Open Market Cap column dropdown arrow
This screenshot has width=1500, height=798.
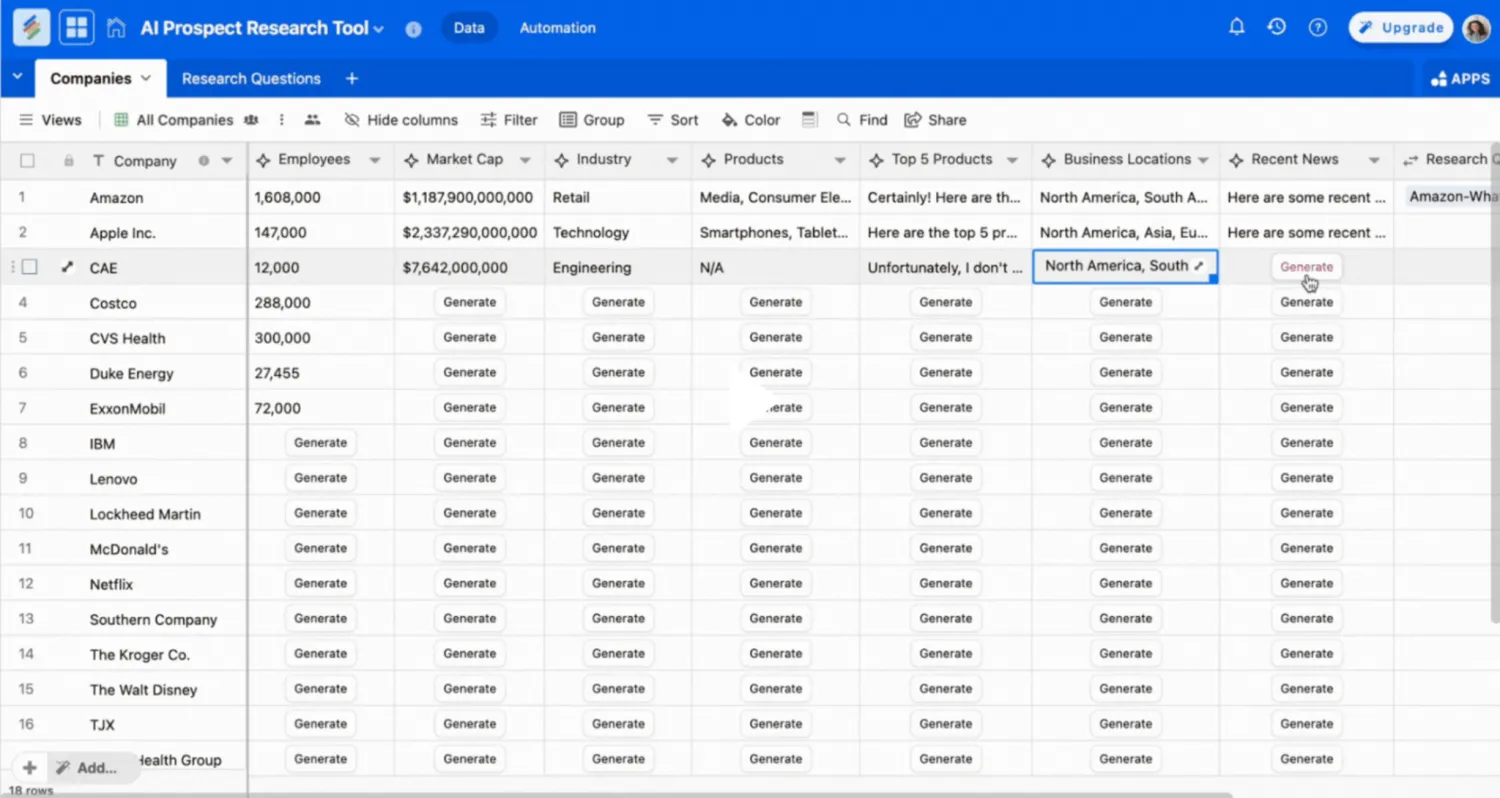point(526,160)
